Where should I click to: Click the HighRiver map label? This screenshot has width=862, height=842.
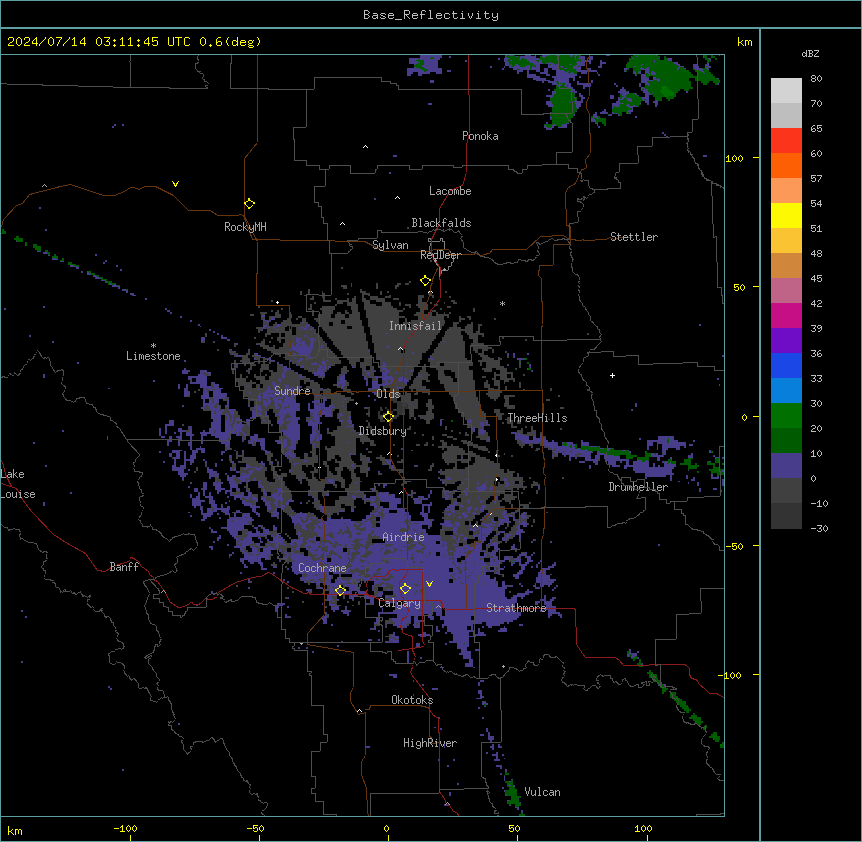(430, 743)
